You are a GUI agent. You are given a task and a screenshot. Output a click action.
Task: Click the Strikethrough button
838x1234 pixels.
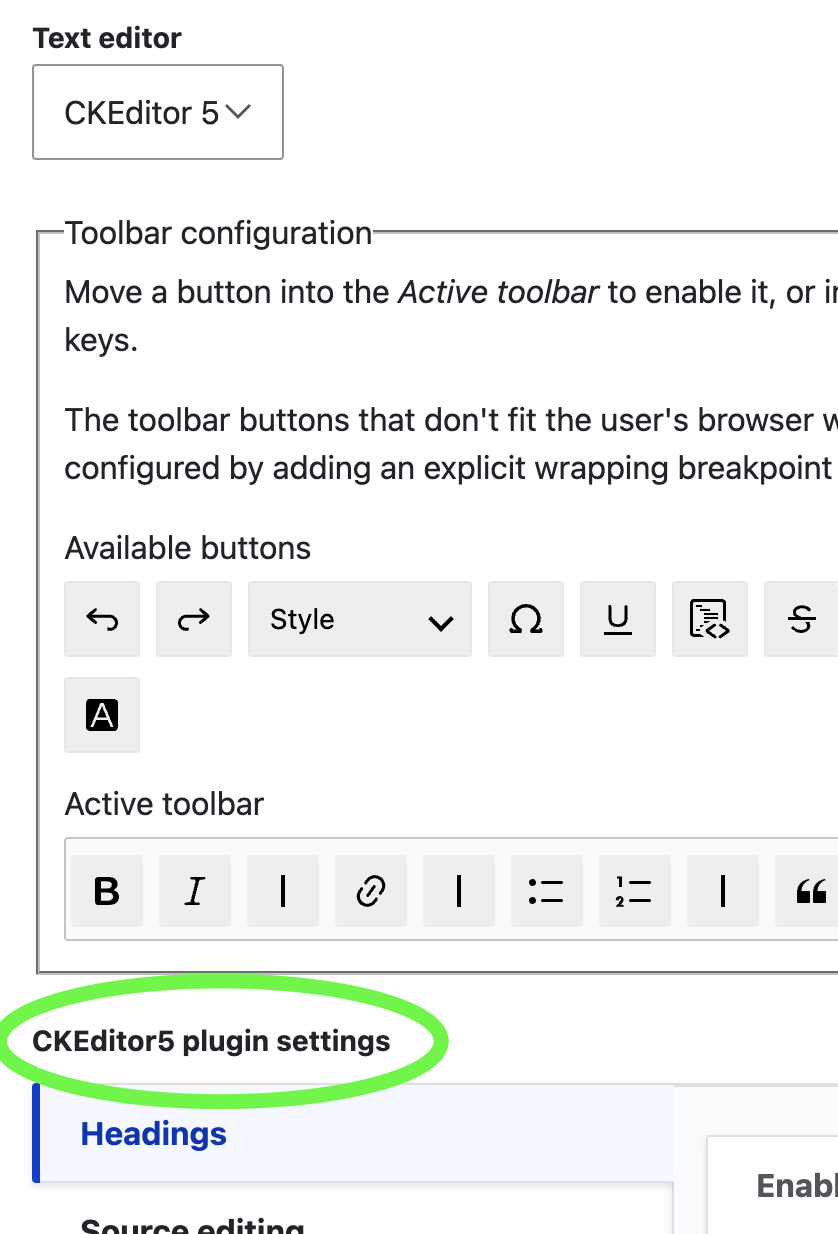coord(801,619)
